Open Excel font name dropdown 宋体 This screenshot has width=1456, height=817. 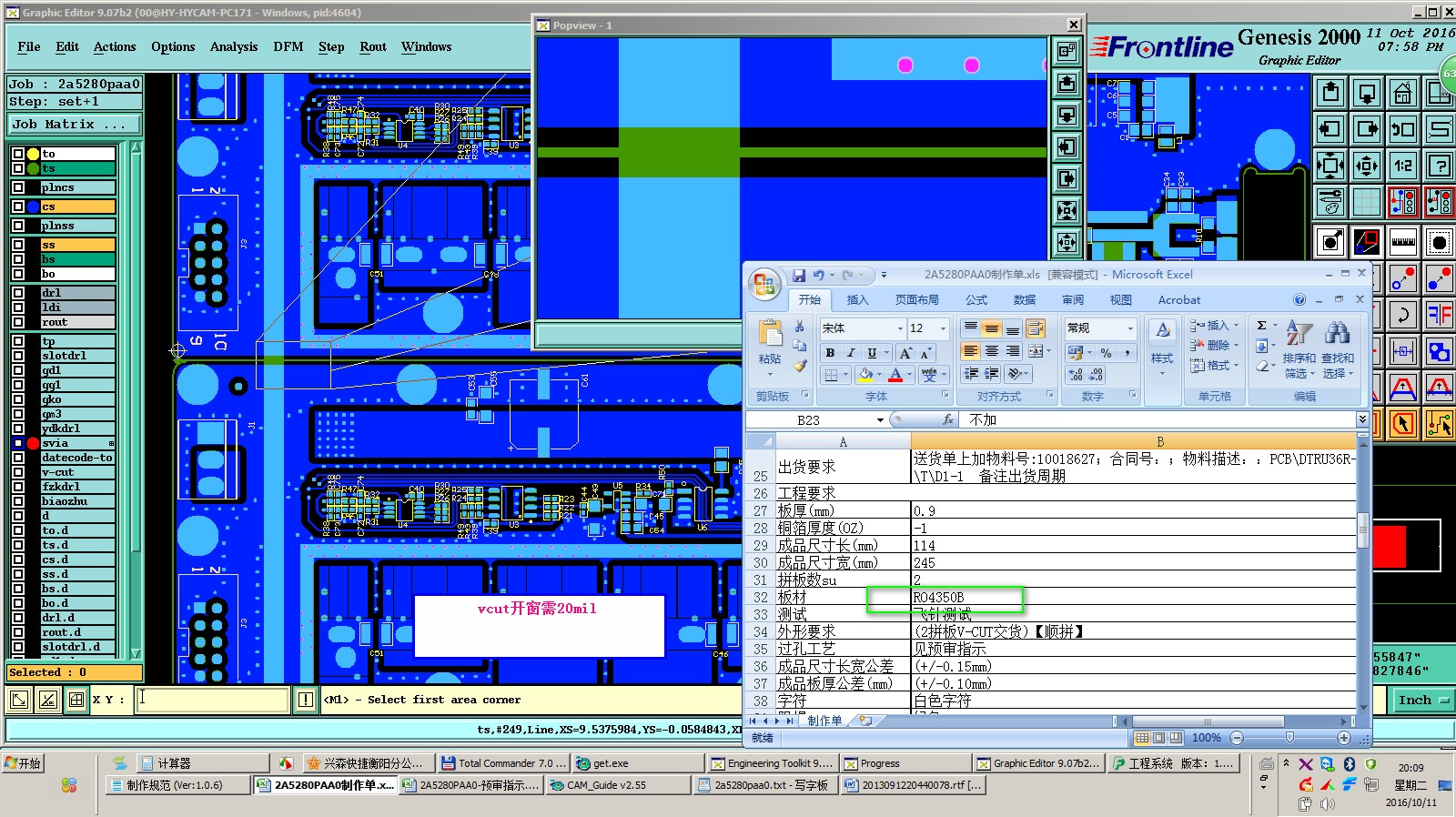(x=900, y=328)
